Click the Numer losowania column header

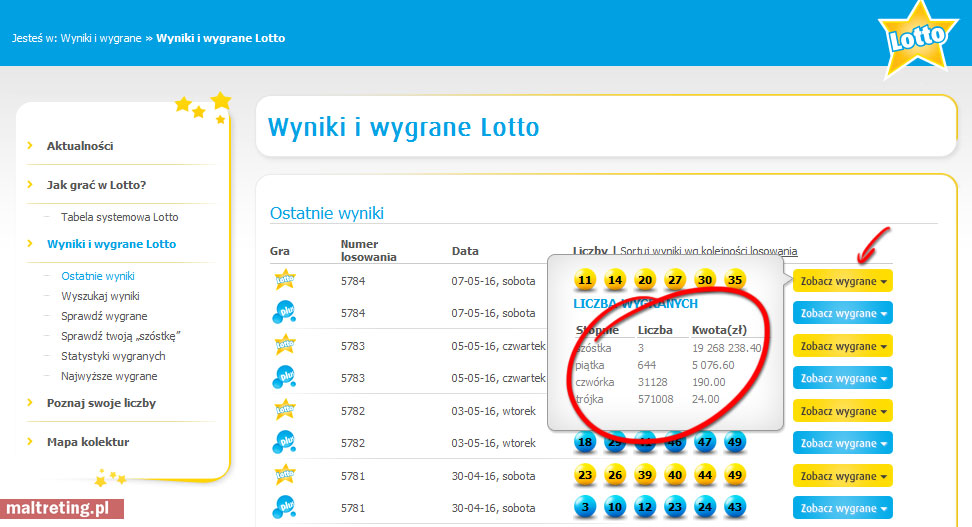368,250
